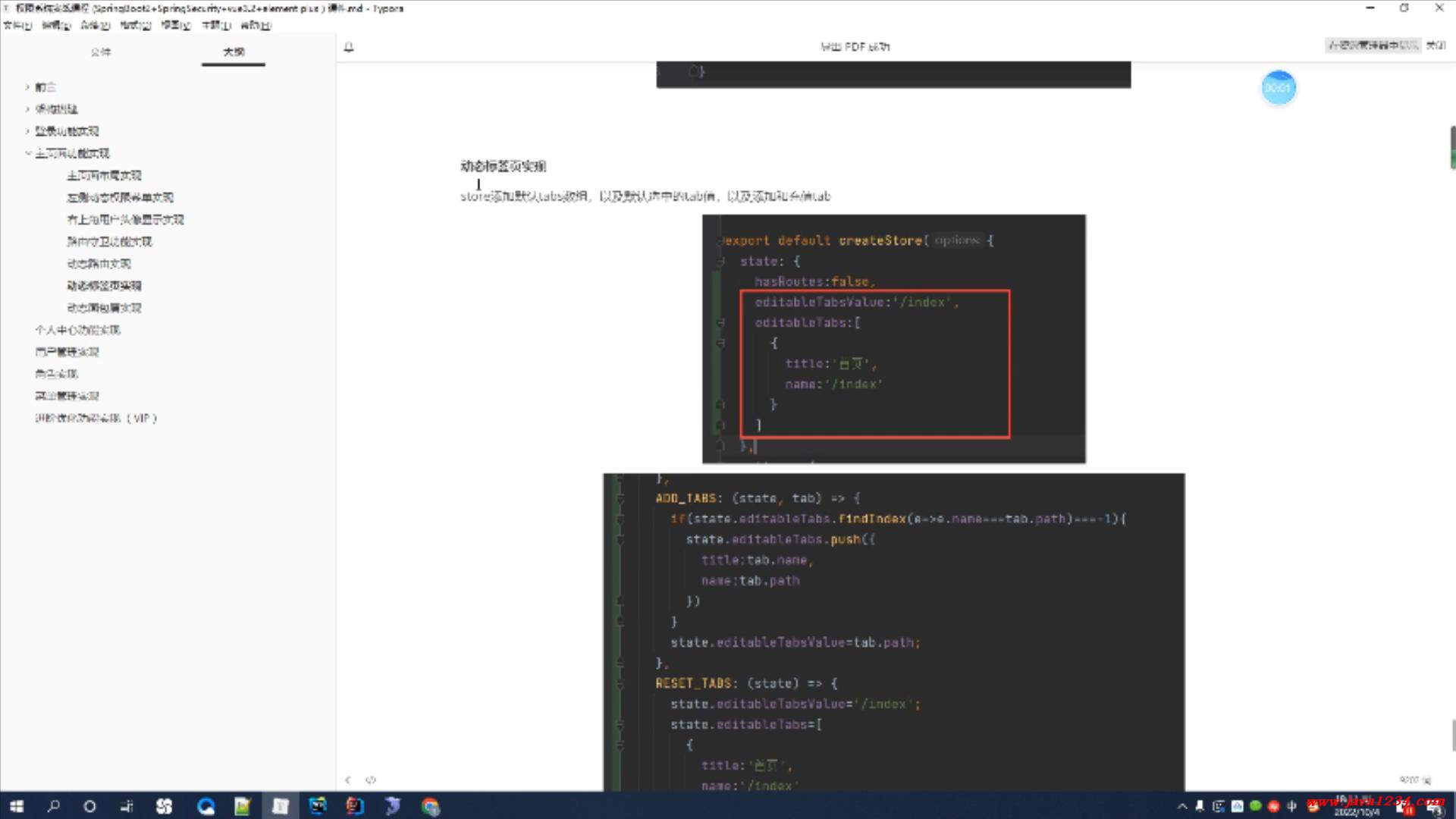Go to 主页面布局实现 in outline
Image resolution: width=1456 pixels, height=819 pixels.
coord(104,175)
